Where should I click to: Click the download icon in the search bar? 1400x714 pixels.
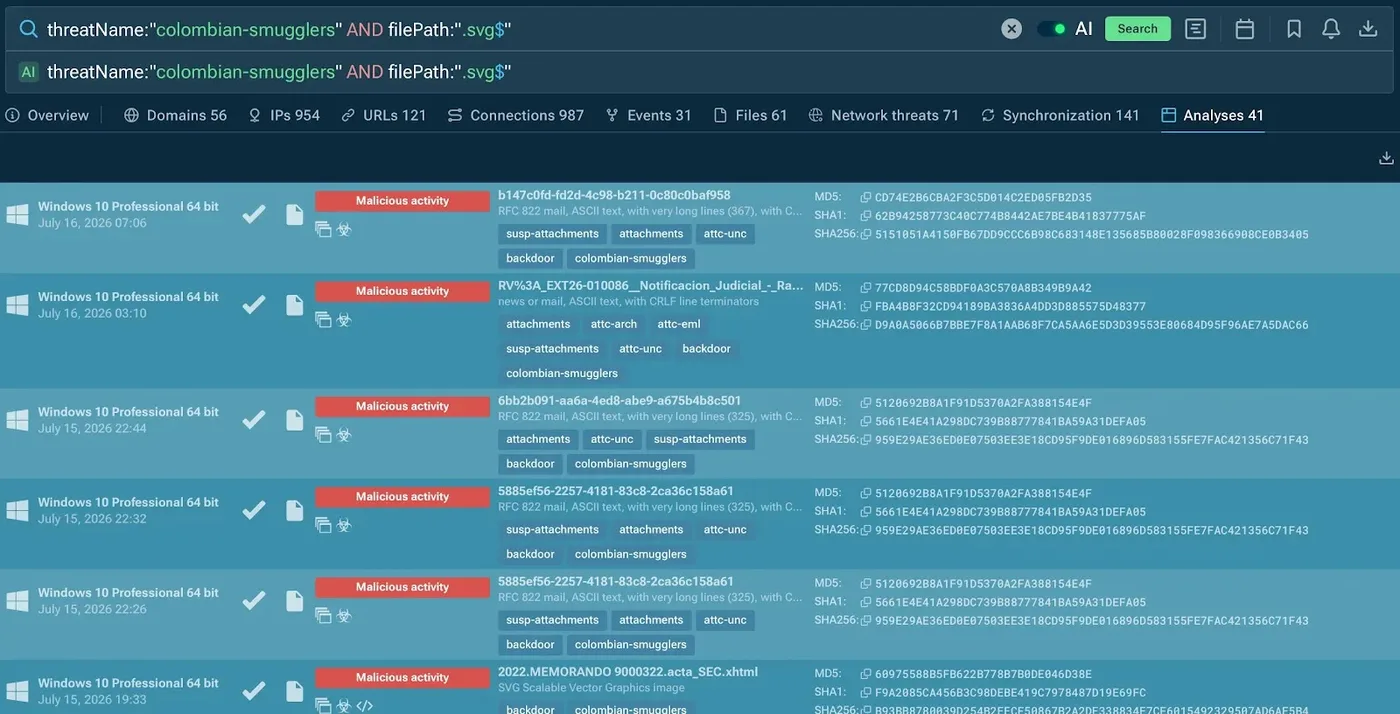click(1368, 29)
